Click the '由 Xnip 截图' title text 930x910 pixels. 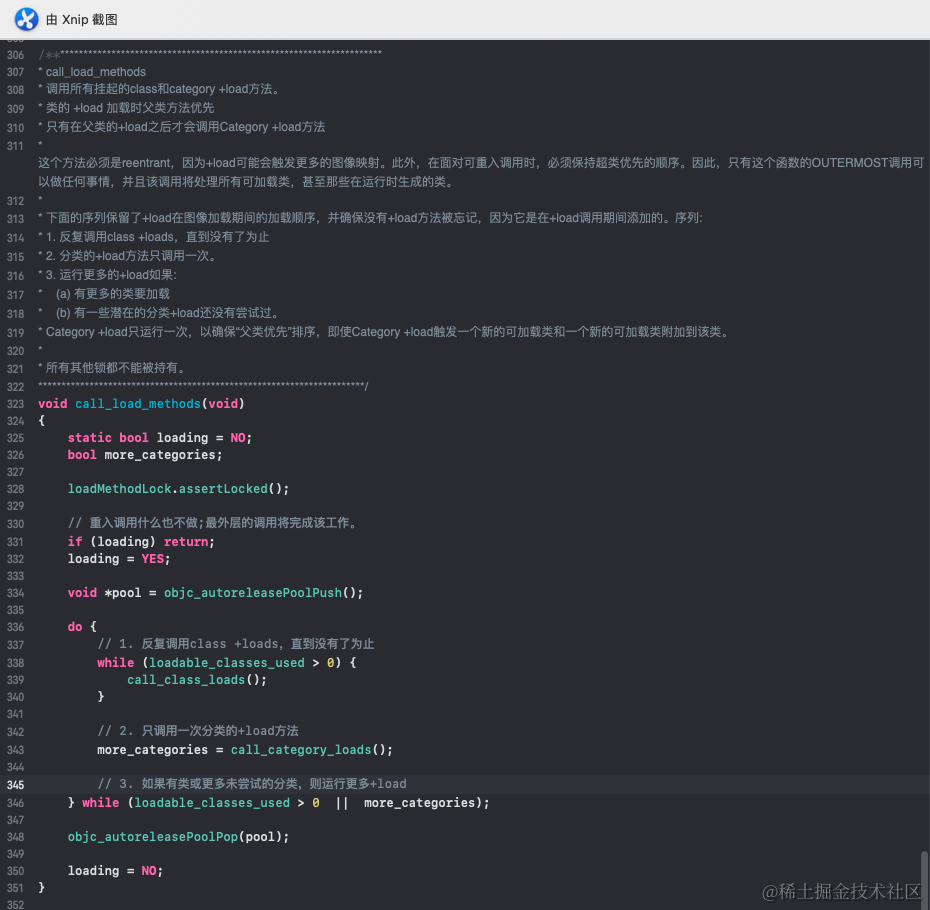(82, 20)
